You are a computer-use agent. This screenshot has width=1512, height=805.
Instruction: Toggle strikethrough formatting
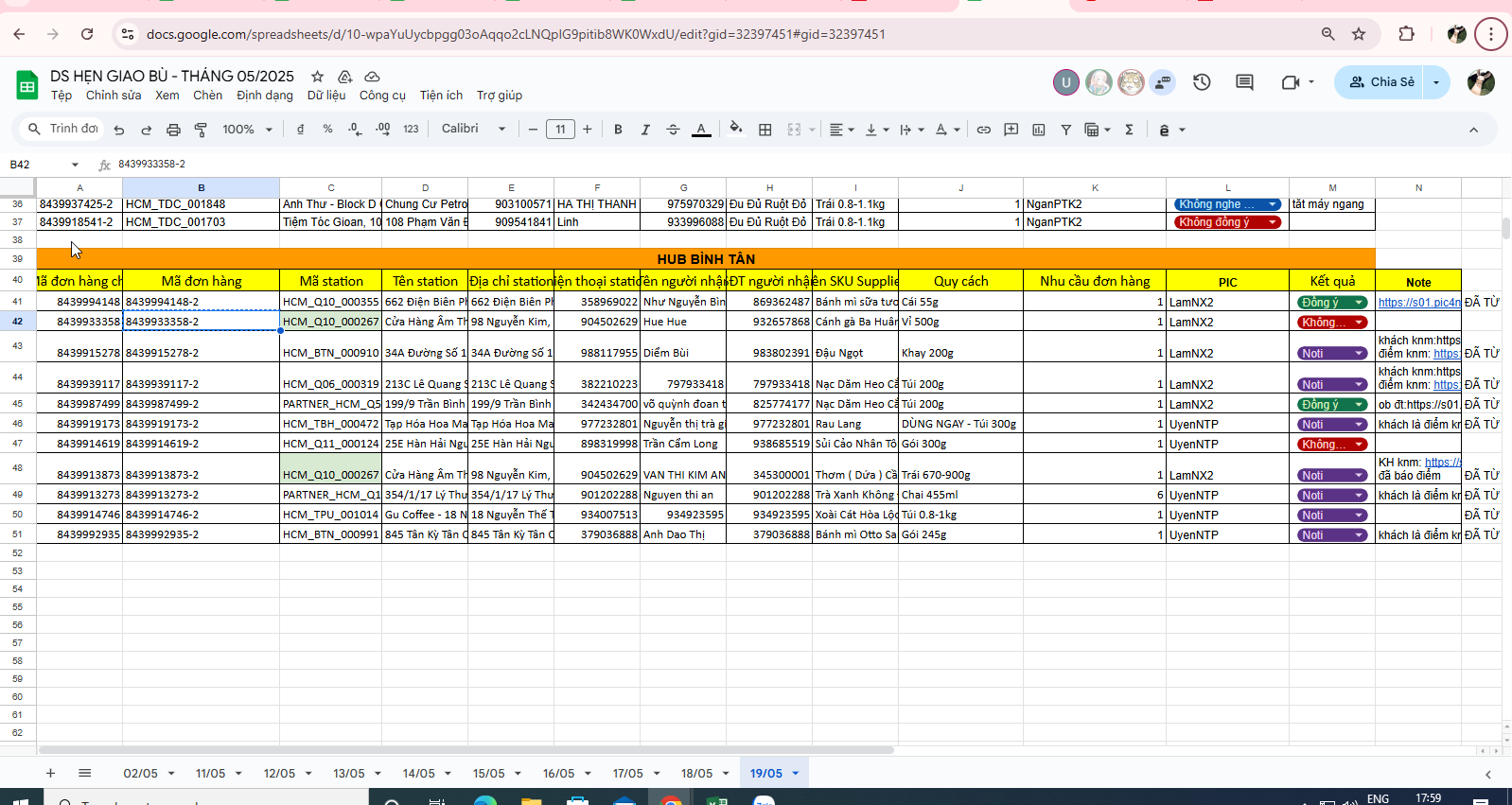coord(673,130)
